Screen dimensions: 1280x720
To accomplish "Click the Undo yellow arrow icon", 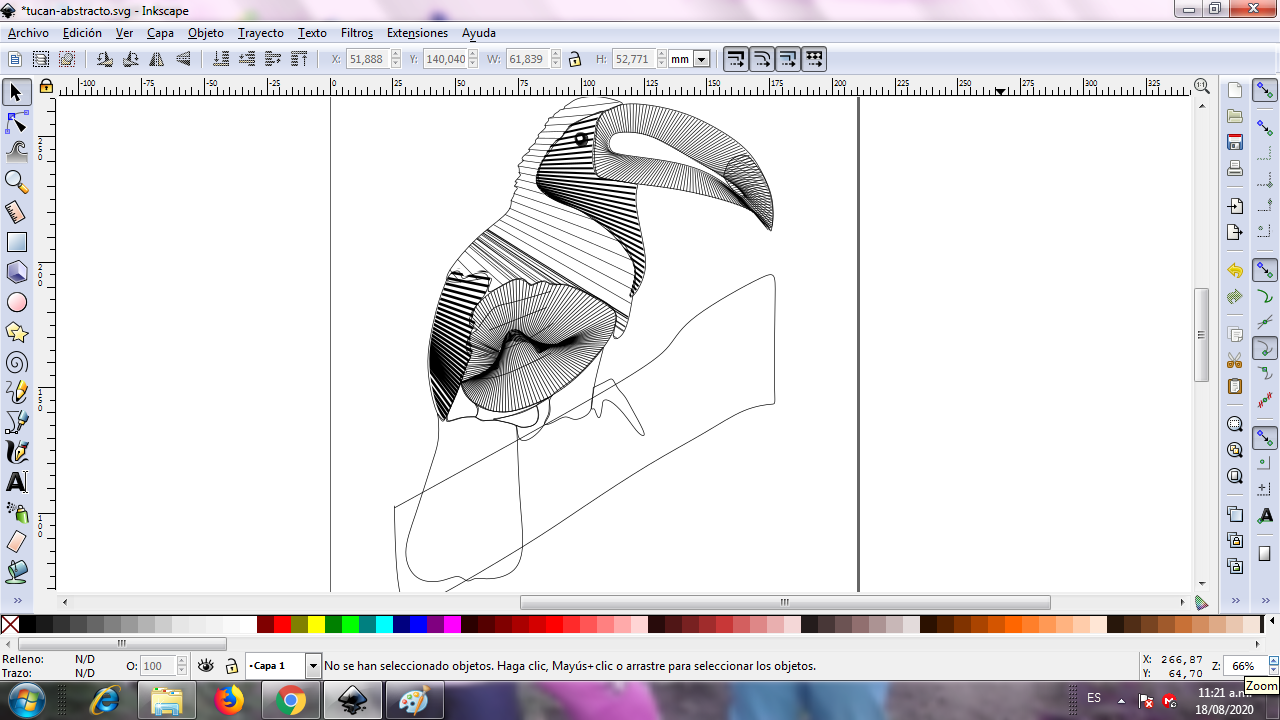I will [x=1235, y=271].
